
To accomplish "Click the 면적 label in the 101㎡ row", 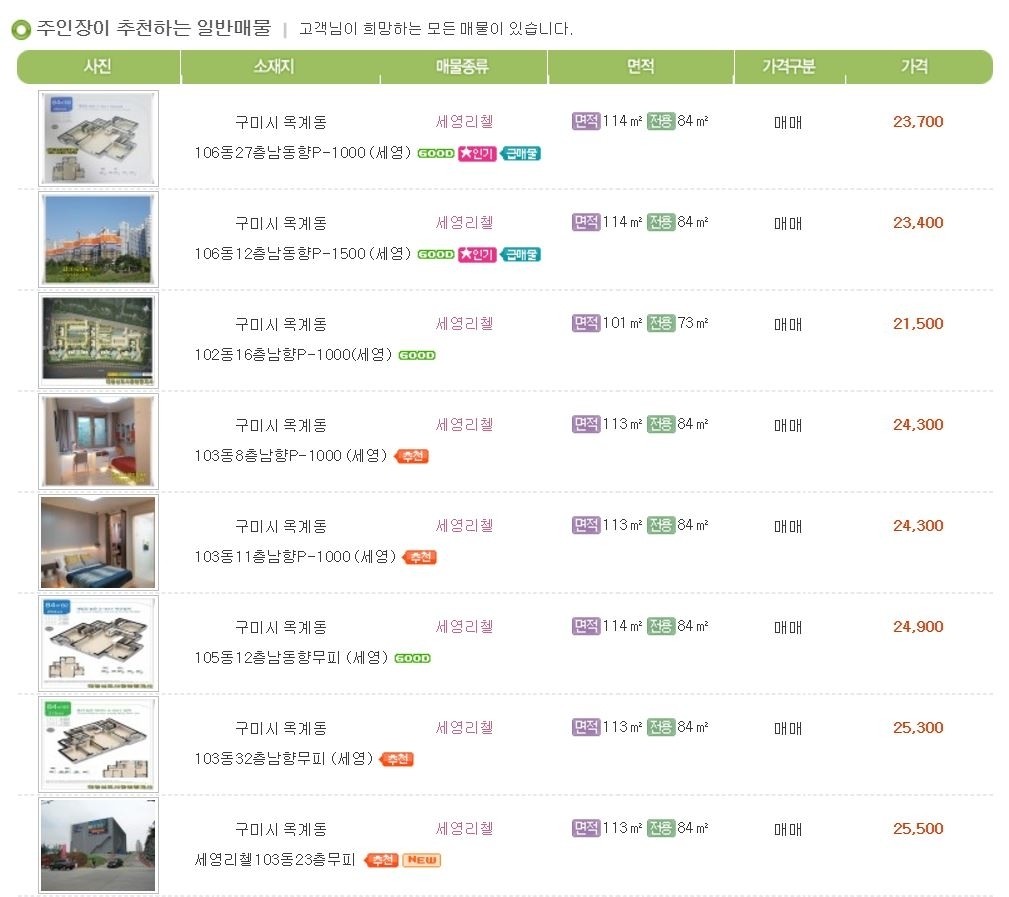I will (586, 323).
